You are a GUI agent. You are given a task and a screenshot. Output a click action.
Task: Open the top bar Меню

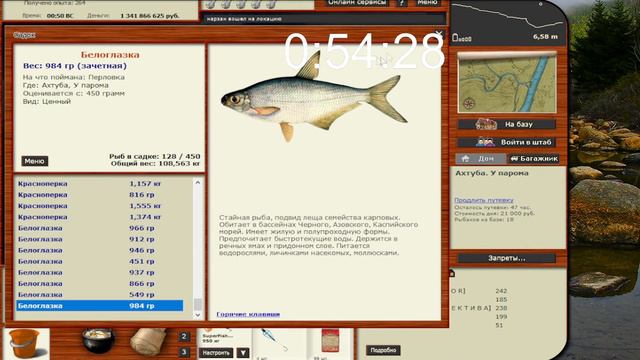pos(427,2)
